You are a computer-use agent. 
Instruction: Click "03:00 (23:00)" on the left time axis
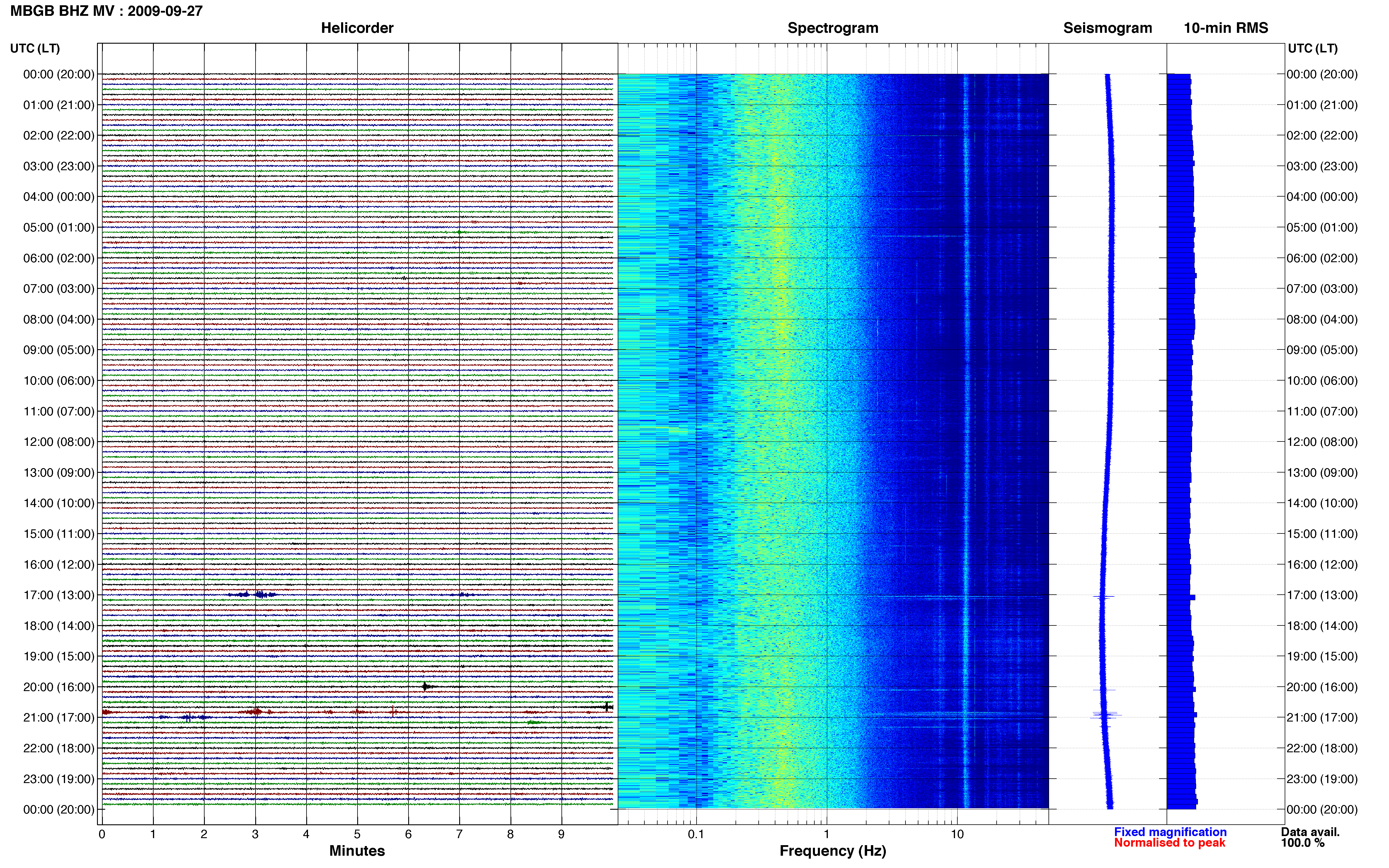[59, 166]
